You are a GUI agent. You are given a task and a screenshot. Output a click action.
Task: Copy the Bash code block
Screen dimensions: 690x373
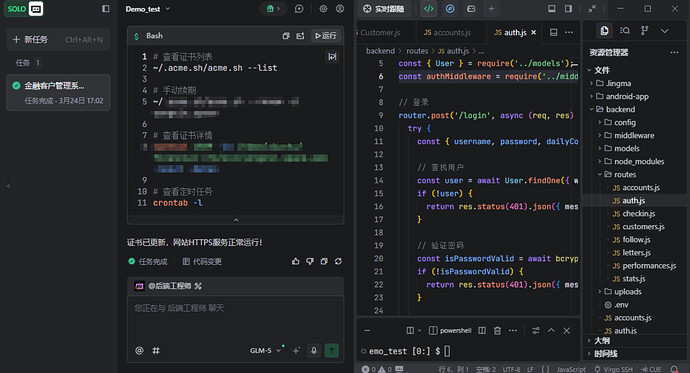[x=286, y=36]
